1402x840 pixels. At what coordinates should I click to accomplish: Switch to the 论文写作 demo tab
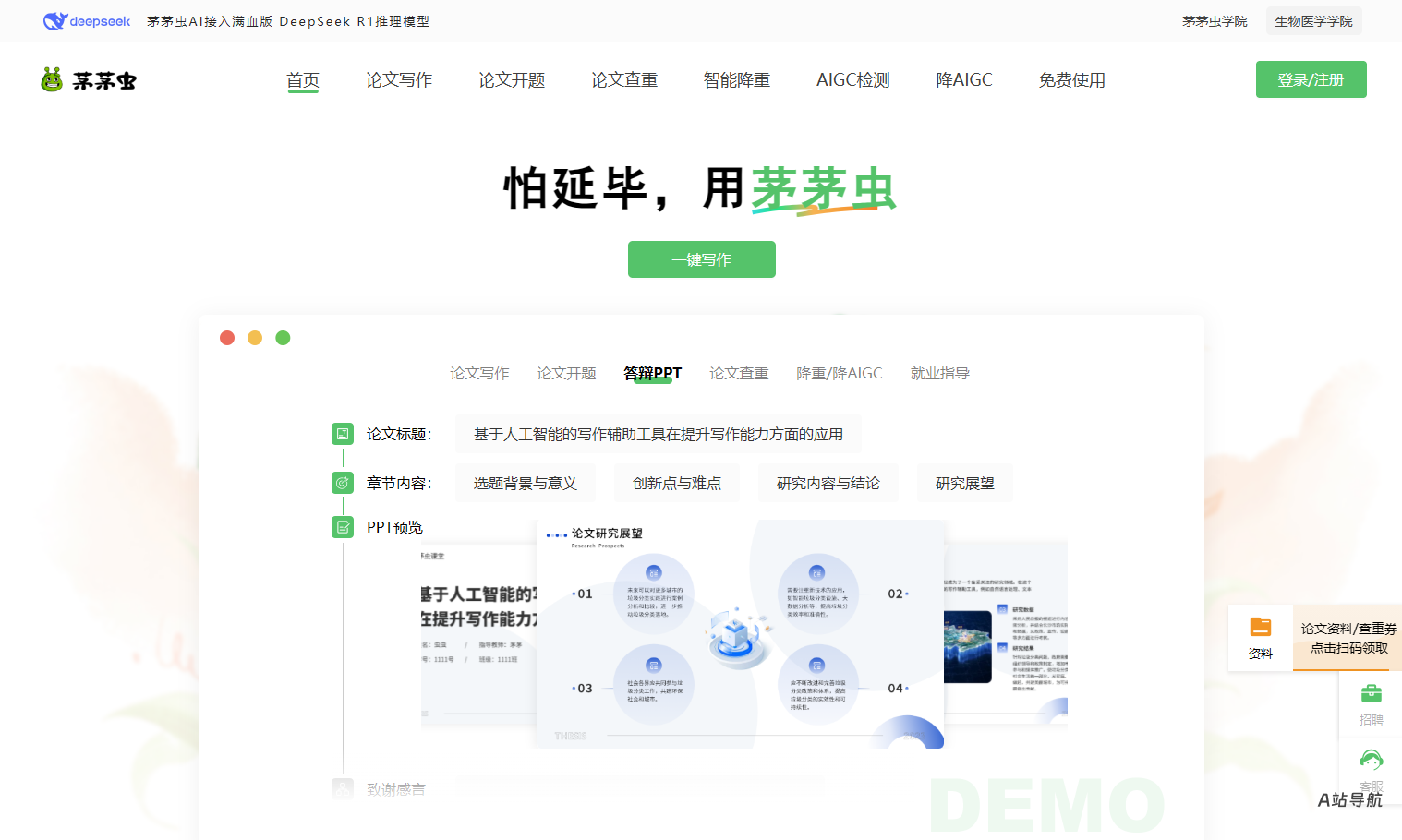(479, 373)
